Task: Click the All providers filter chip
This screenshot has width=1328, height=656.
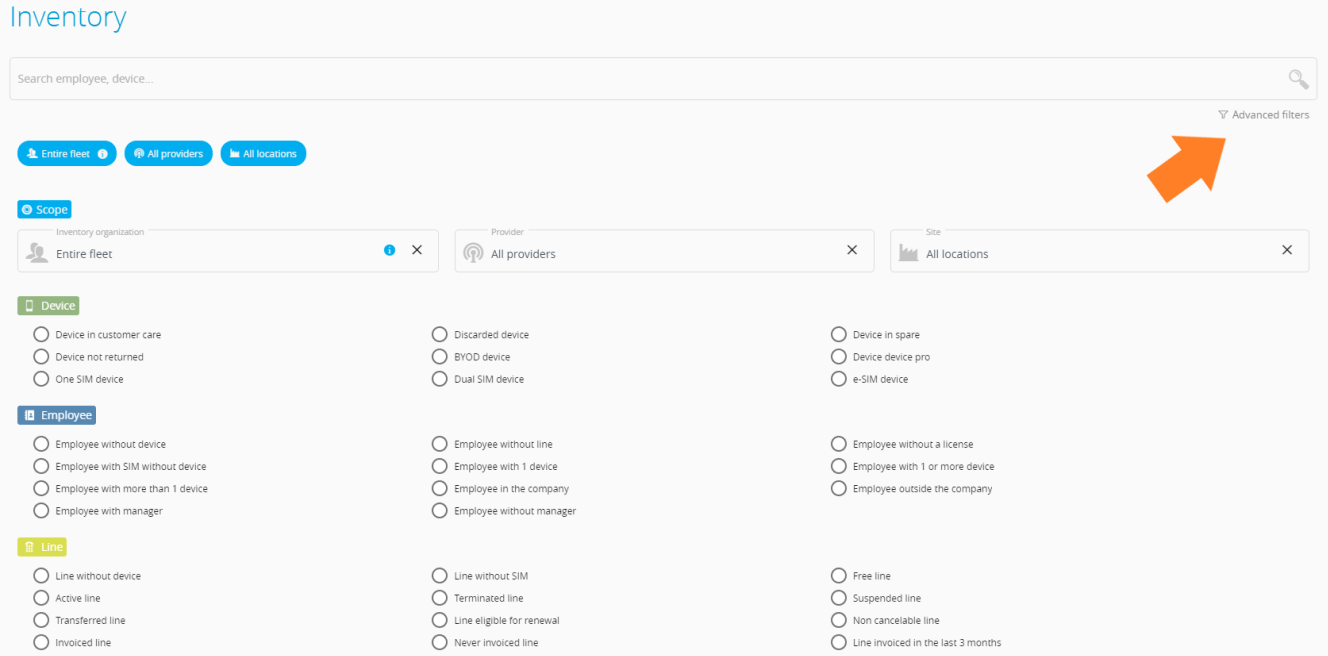Action: pyautogui.click(x=168, y=154)
